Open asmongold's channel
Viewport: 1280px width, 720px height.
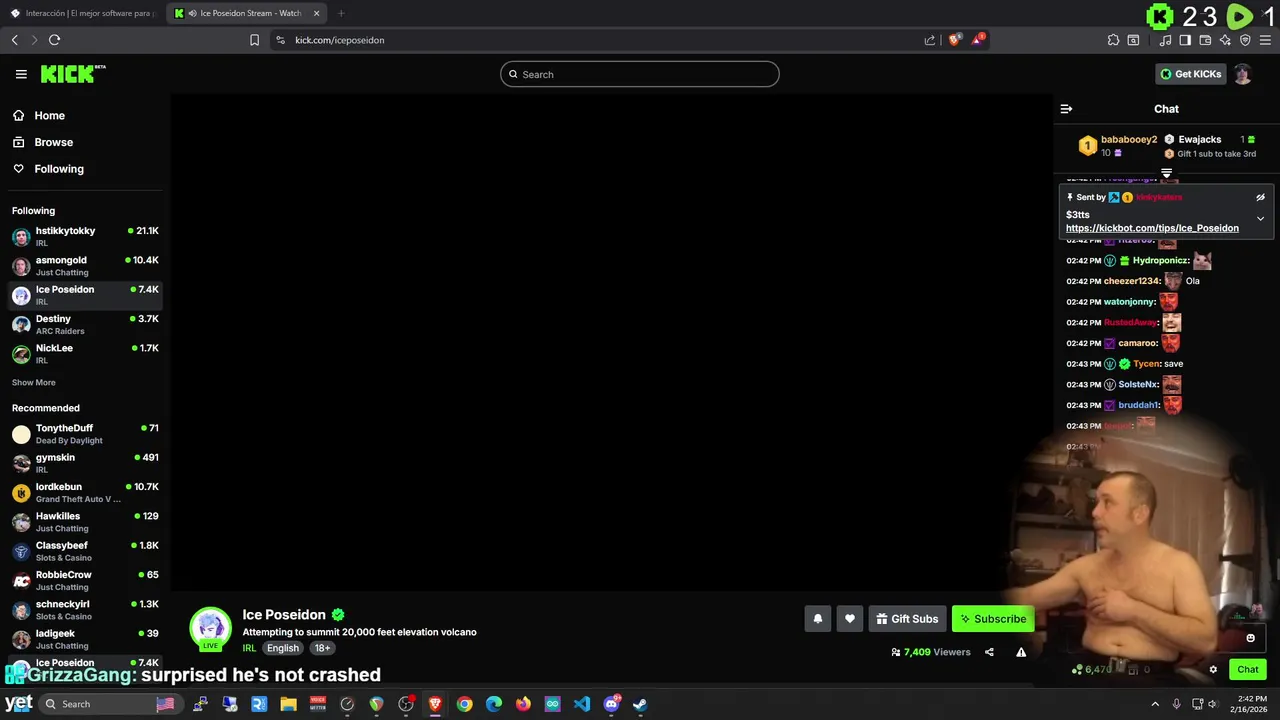[x=85, y=266]
